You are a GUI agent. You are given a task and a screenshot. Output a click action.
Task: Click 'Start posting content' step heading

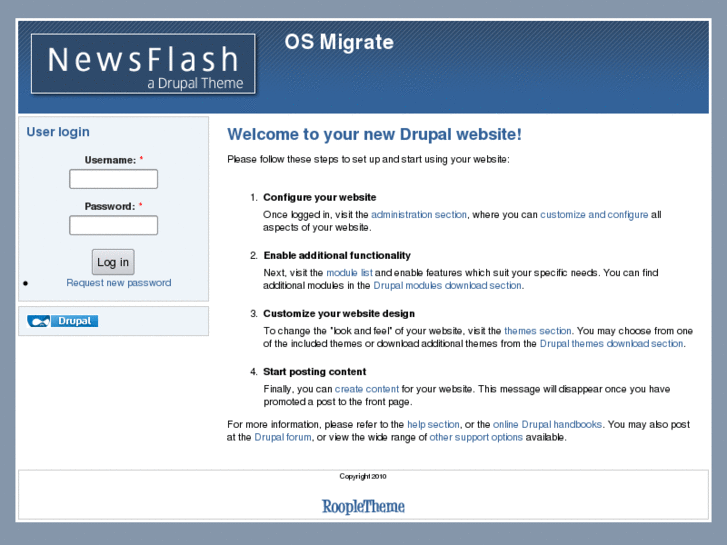(314, 372)
